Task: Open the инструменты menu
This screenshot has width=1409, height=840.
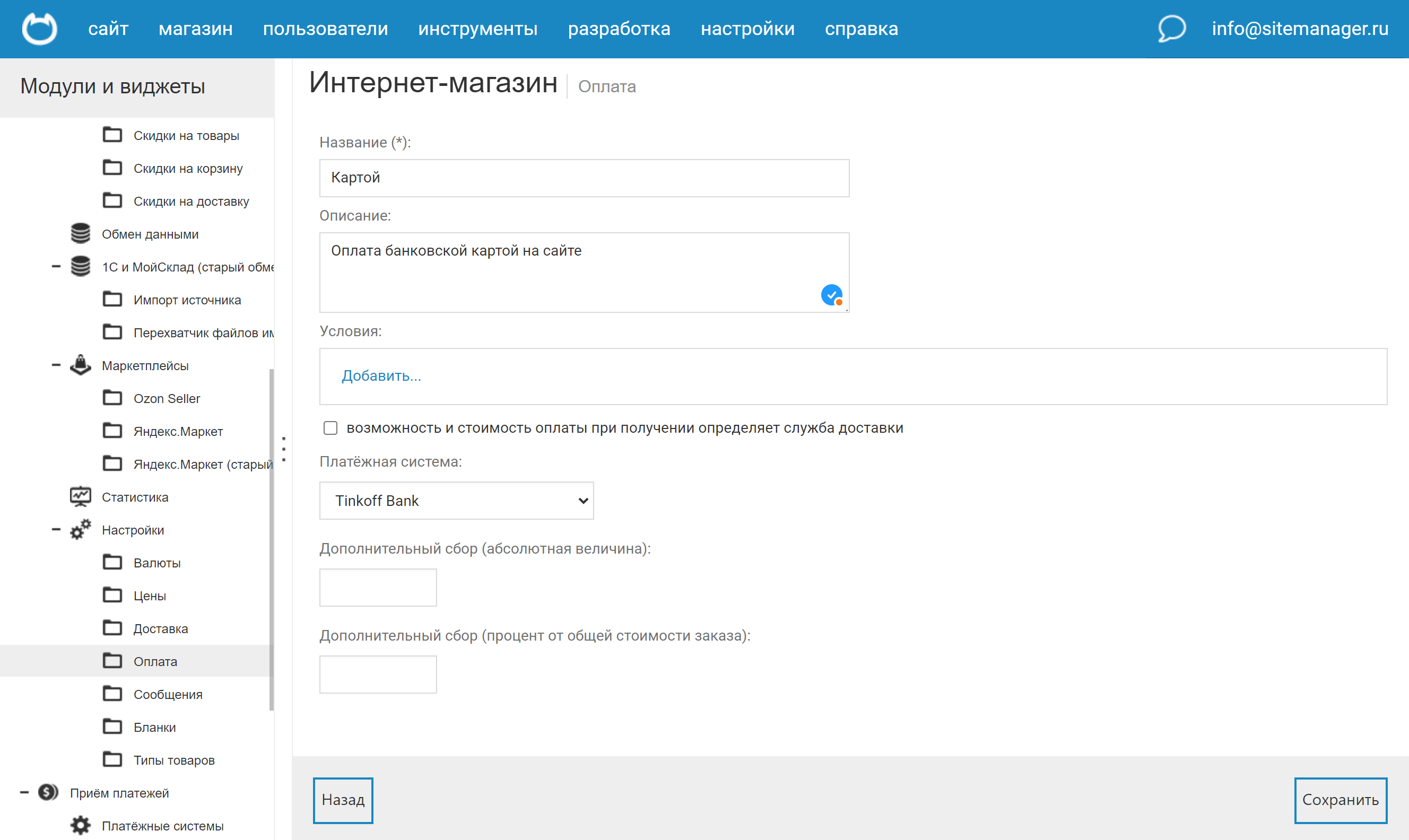Action: [478, 28]
